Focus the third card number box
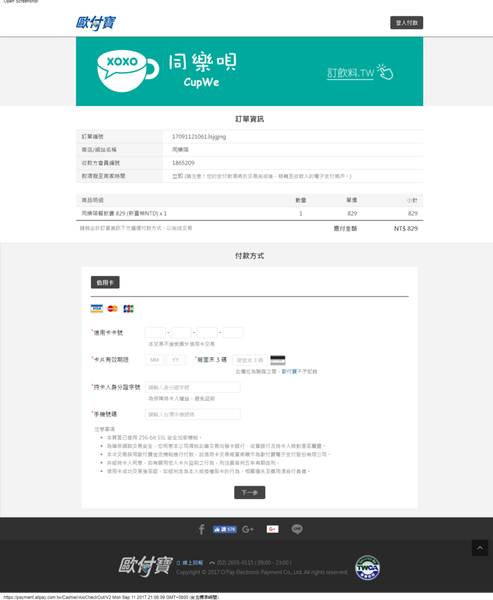 coord(207,333)
